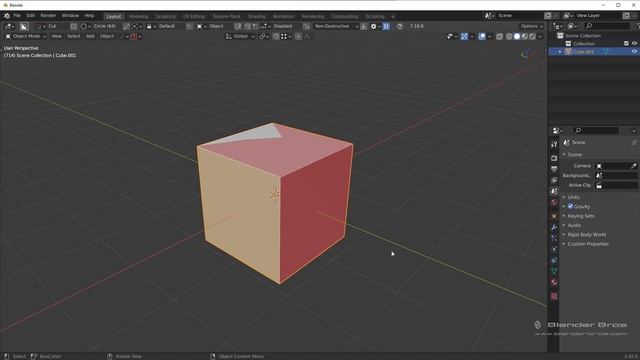Switch to the Shading workspace tab
Screen dimensions: 640x360
point(257,16)
